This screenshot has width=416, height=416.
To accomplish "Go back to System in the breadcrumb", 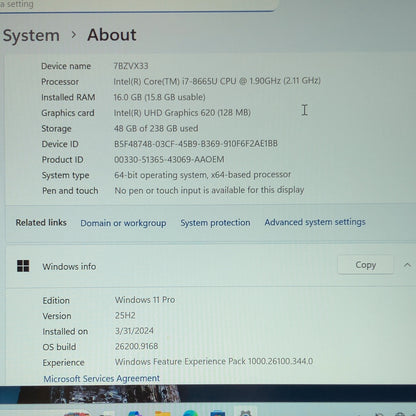I will [x=31, y=35].
